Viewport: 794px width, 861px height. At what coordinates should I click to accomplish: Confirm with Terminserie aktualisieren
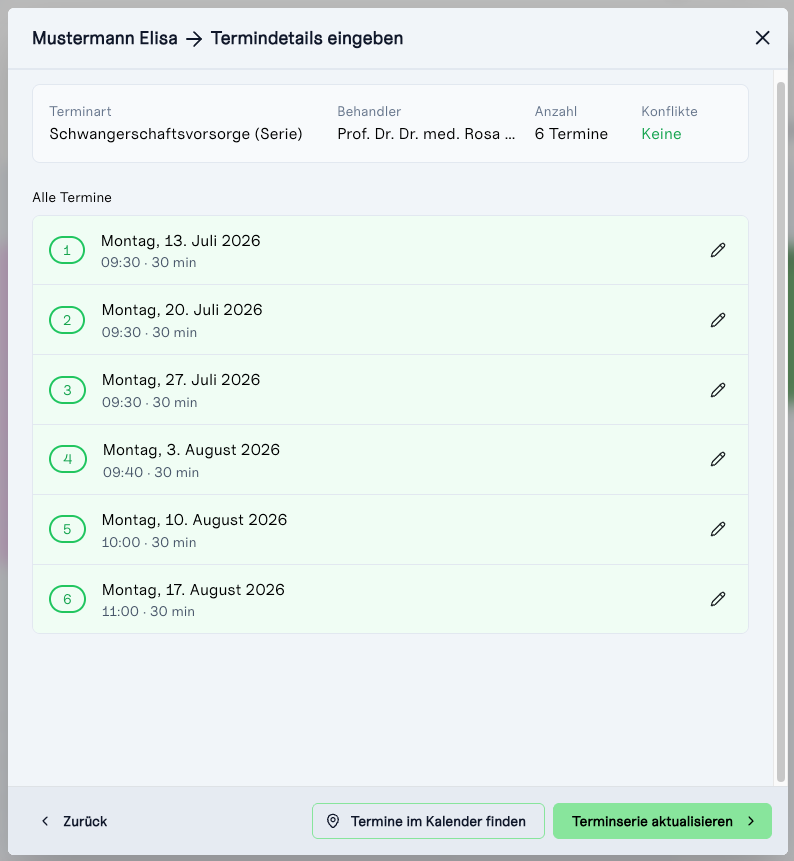(x=662, y=821)
